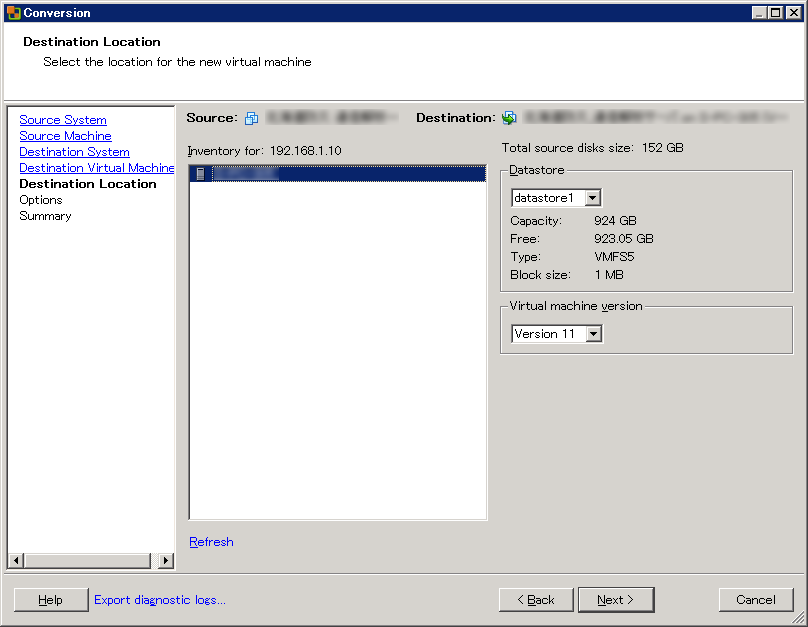Expand the Version 11 dropdown arrow
808x627 pixels.
click(x=593, y=334)
